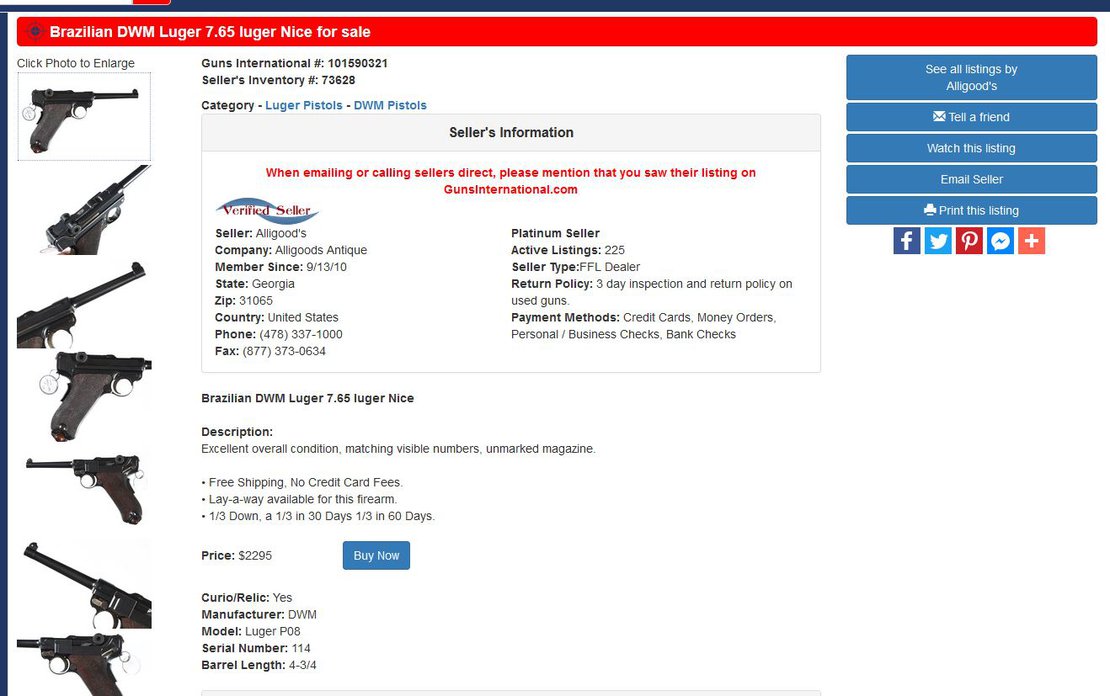Image resolution: width=1110 pixels, height=696 pixels.
Task: Click Return Policy 3 day inspection text
Action: click(x=651, y=292)
